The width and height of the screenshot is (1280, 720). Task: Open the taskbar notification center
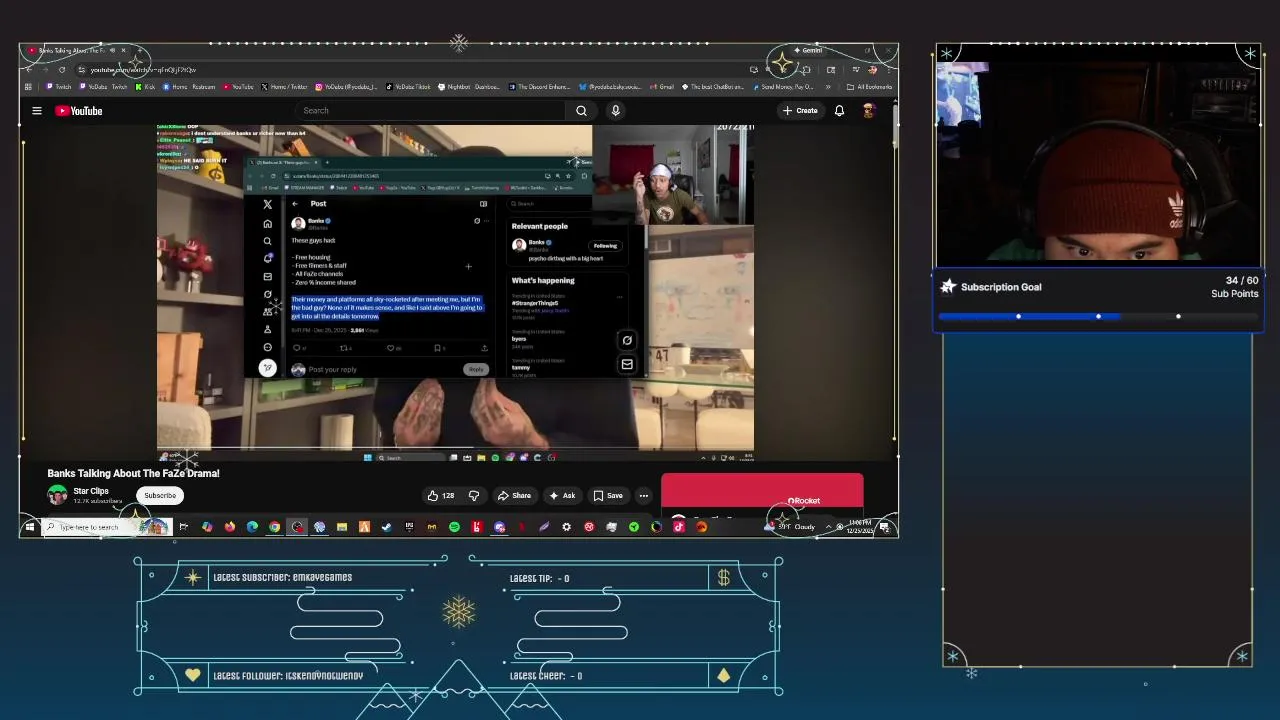pyautogui.click(x=885, y=527)
